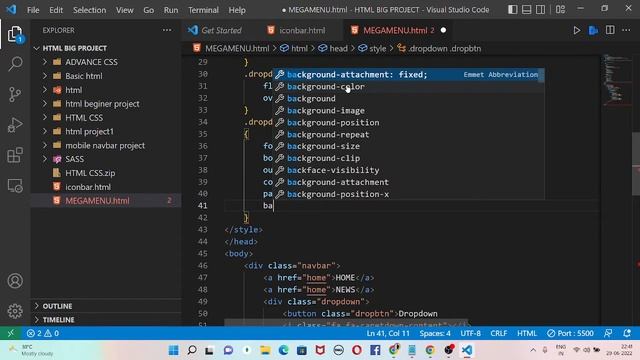Click the feedback icon in status bar
Image resolution: width=640 pixels, height=360 pixels.
click(x=608, y=333)
